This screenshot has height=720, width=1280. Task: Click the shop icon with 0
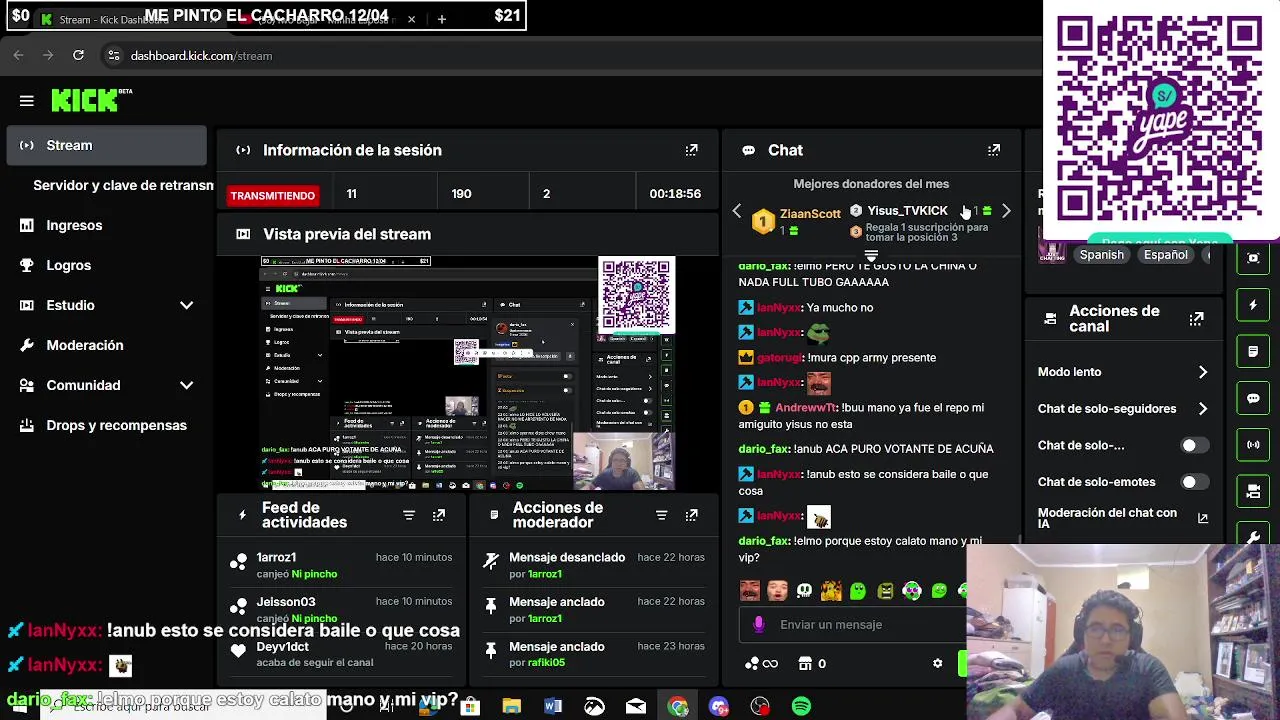pyautogui.click(x=812, y=663)
